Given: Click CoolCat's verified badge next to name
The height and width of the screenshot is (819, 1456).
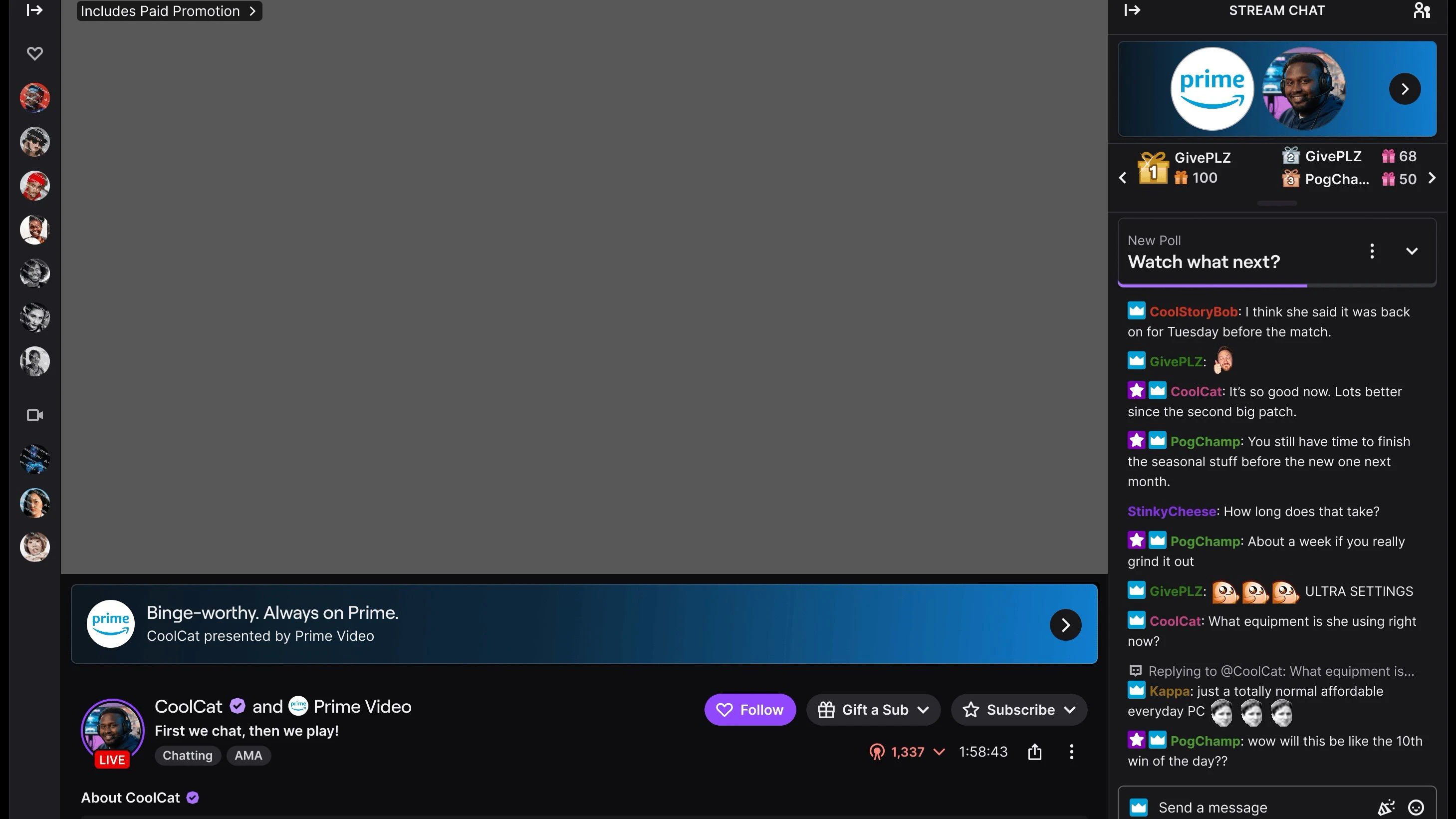Looking at the screenshot, I should coord(238,706).
